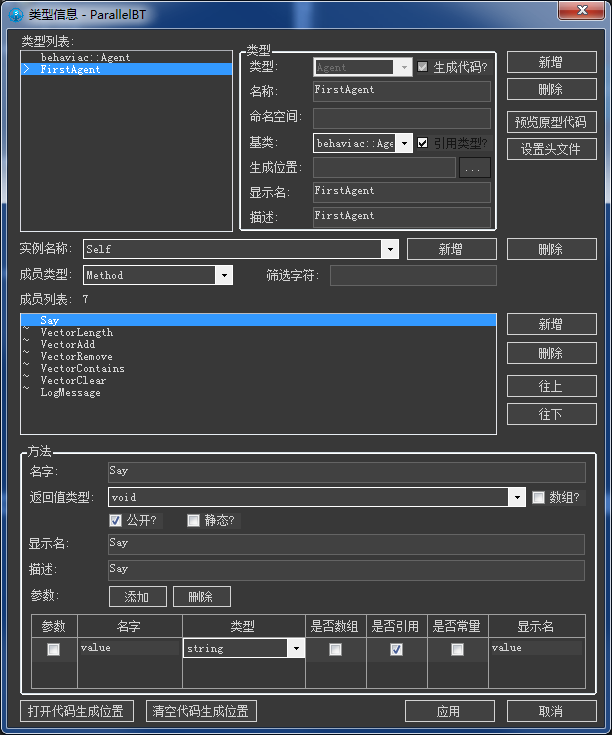
Task: Uncheck the 公开 checkbox
Action: 116,520
